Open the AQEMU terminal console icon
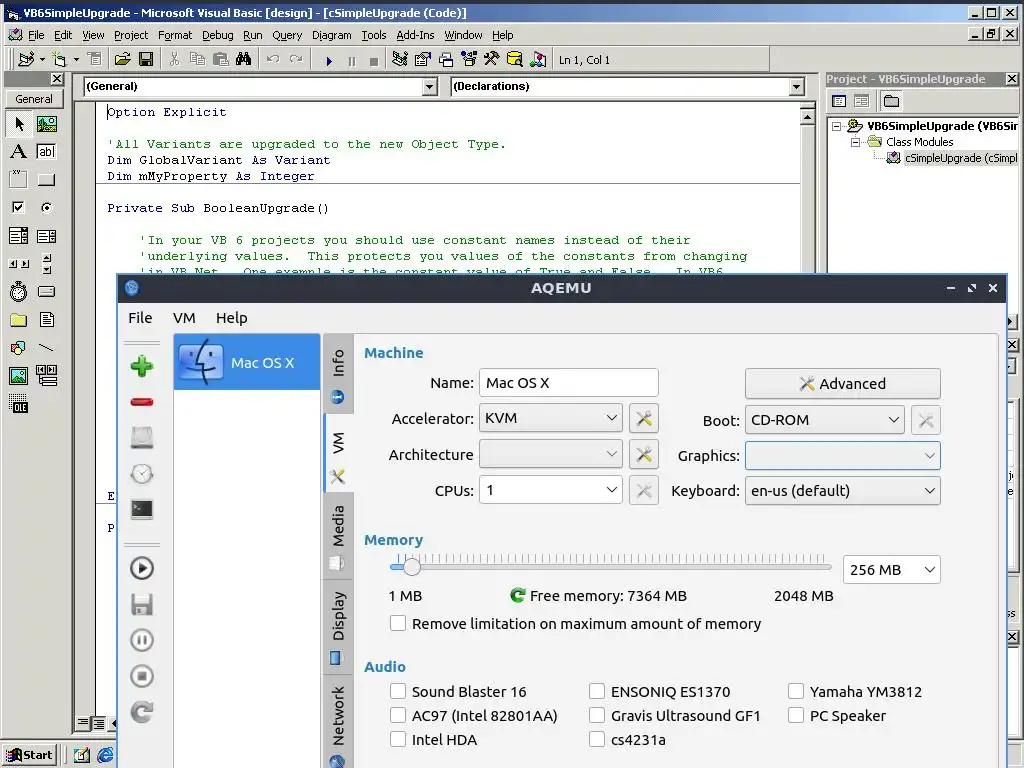Viewport: 1024px width, 768px height. 142,509
